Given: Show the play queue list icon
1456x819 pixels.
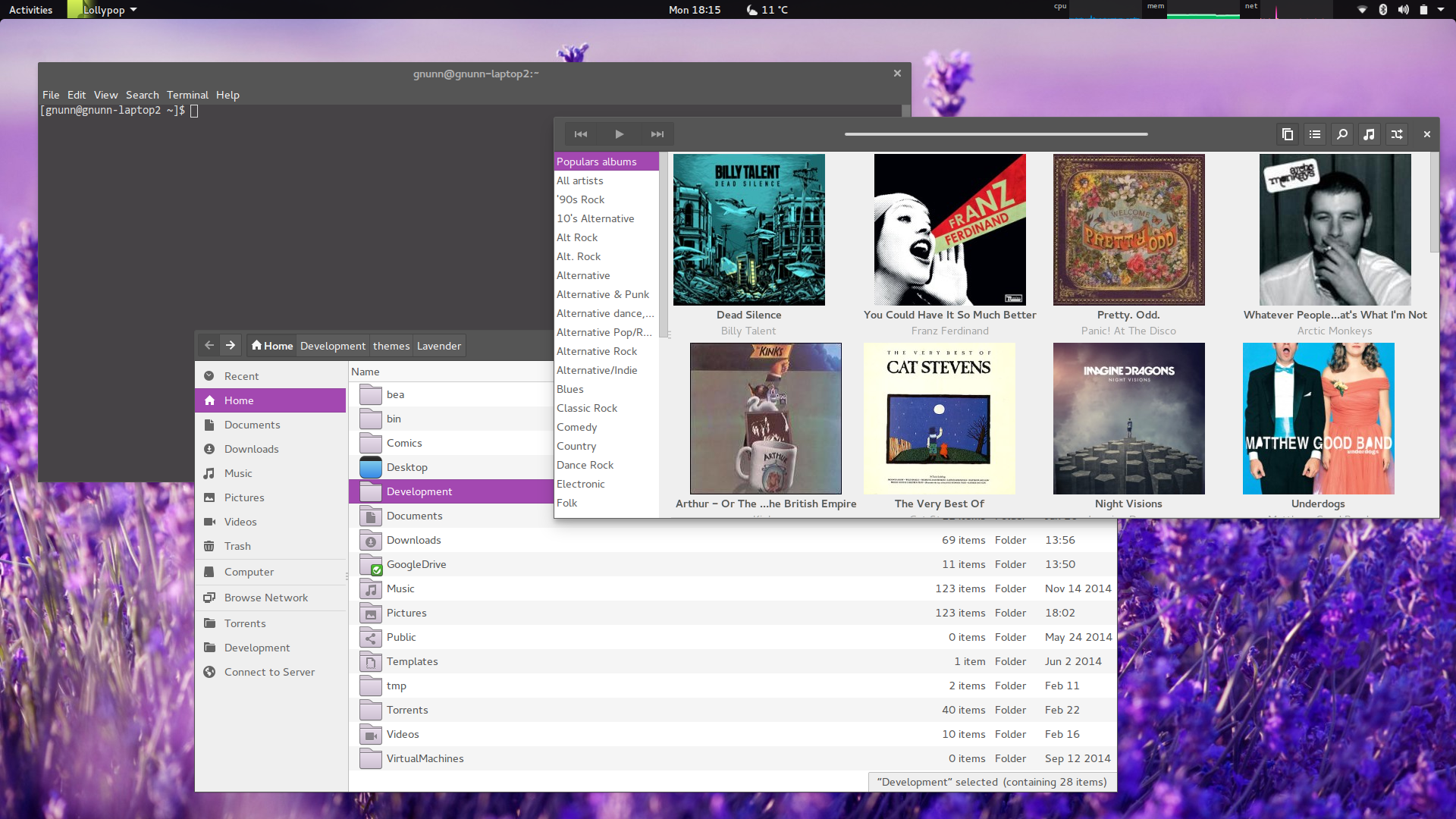Looking at the screenshot, I should [1315, 134].
